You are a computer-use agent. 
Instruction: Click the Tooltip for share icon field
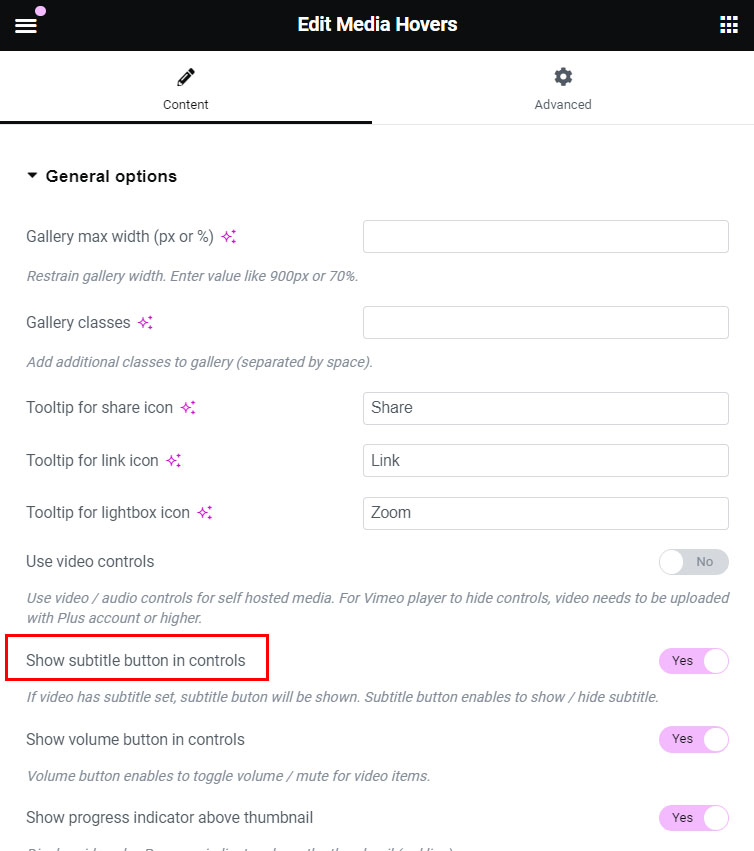pyautogui.click(x=545, y=408)
